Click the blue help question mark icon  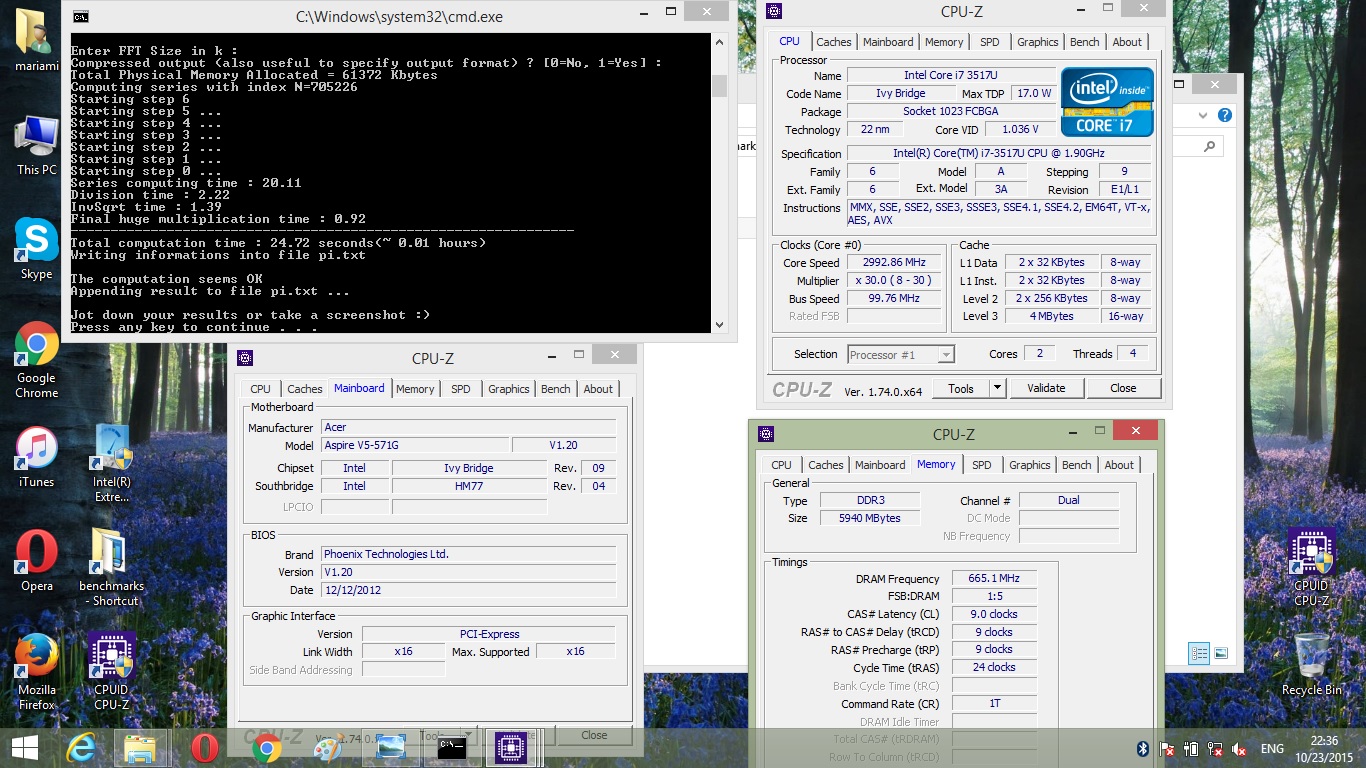[1225, 115]
